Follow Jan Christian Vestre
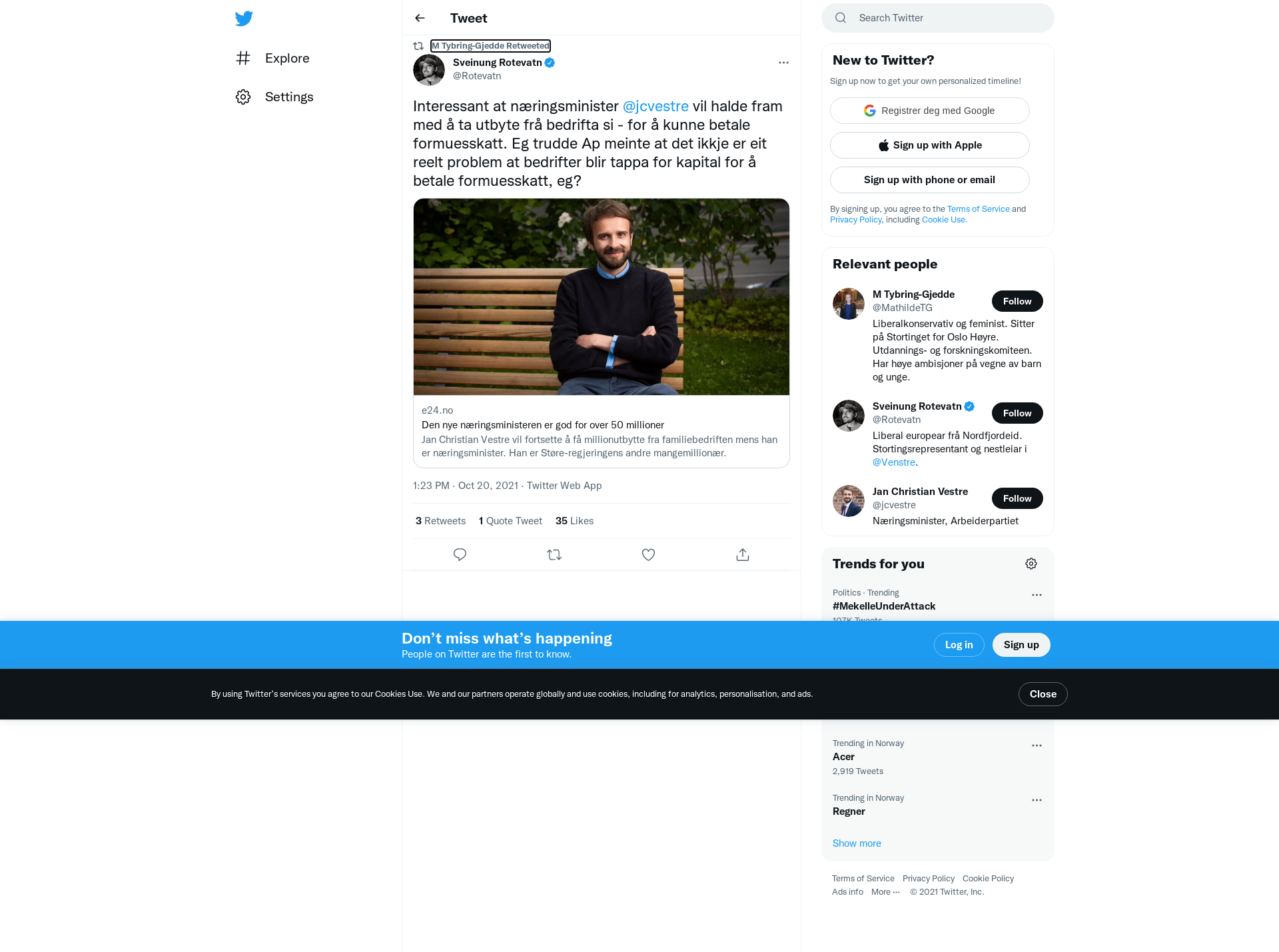 pyautogui.click(x=1017, y=498)
